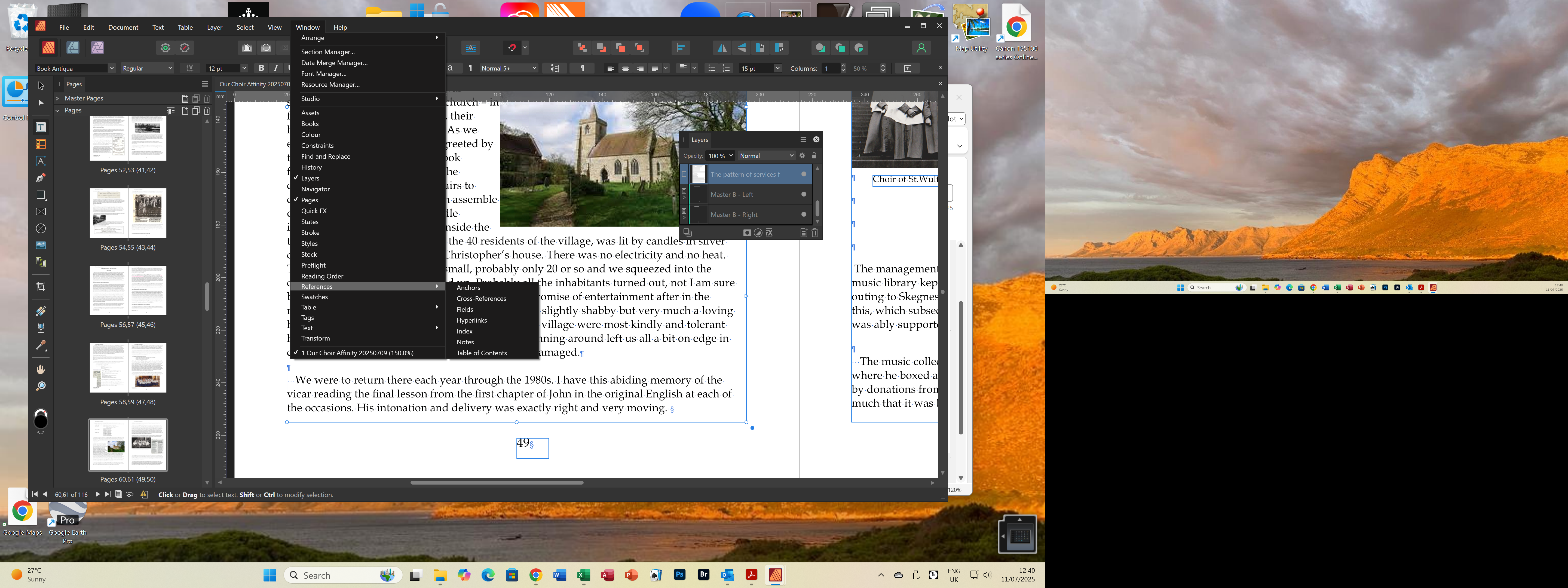Expand the Master Pages section
The width and height of the screenshot is (1568, 588).
(57, 99)
